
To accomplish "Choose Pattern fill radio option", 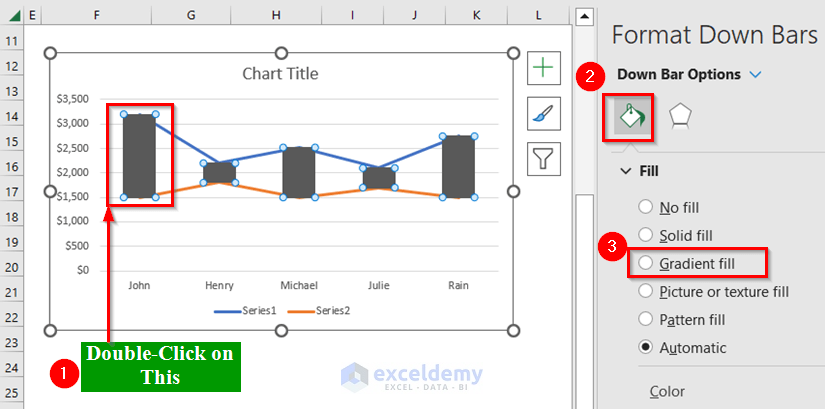I will tap(646, 319).
